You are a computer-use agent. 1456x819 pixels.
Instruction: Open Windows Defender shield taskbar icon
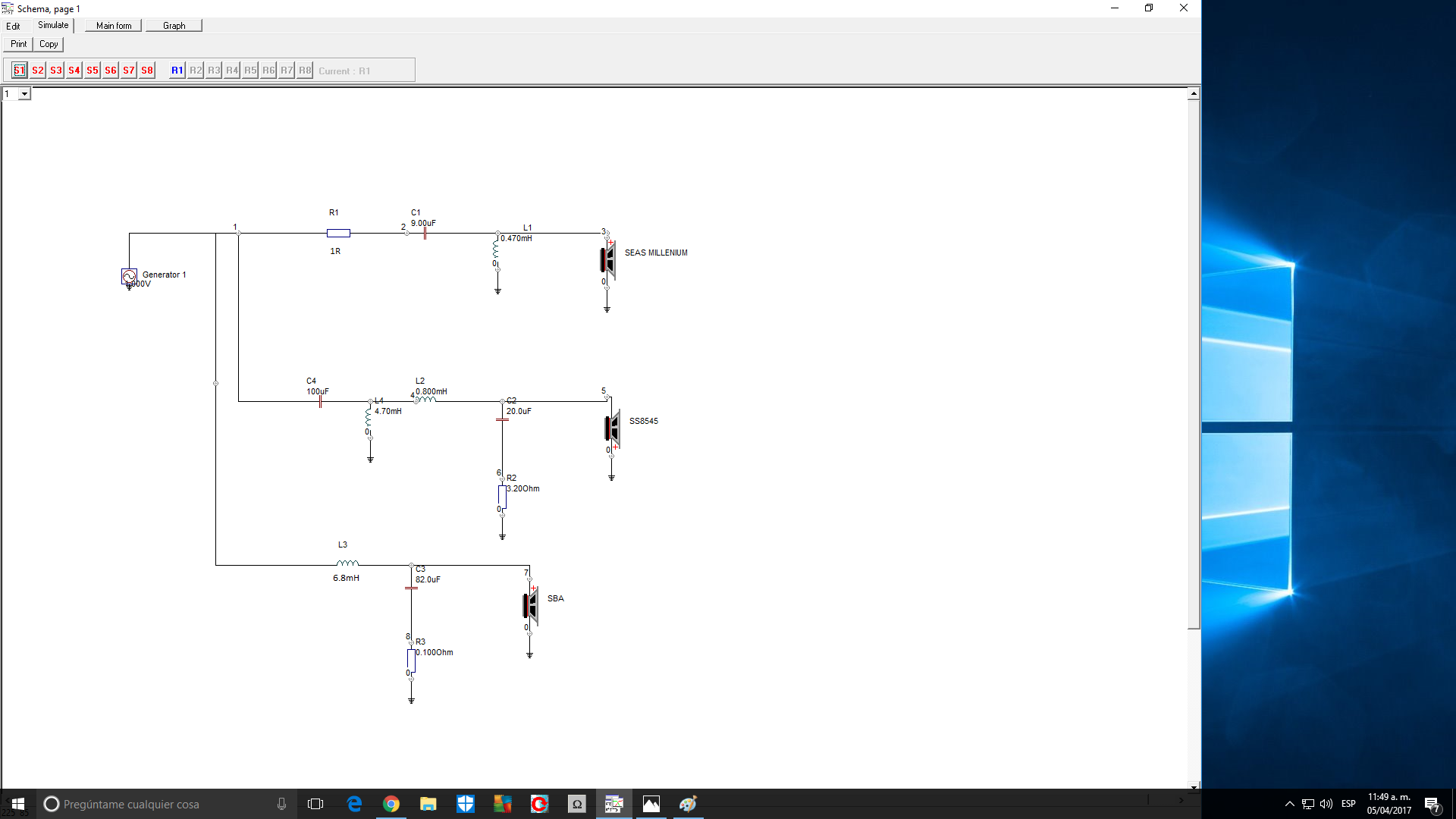[466, 804]
